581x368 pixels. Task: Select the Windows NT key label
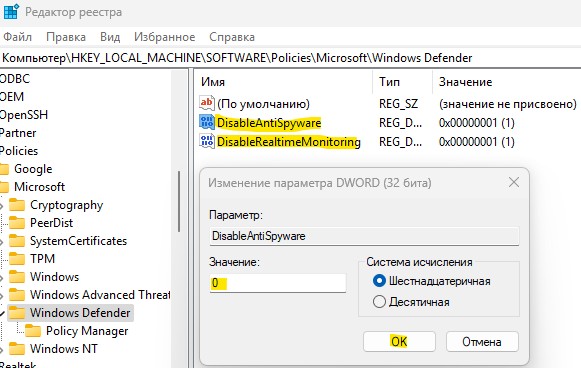[x=64, y=349]
